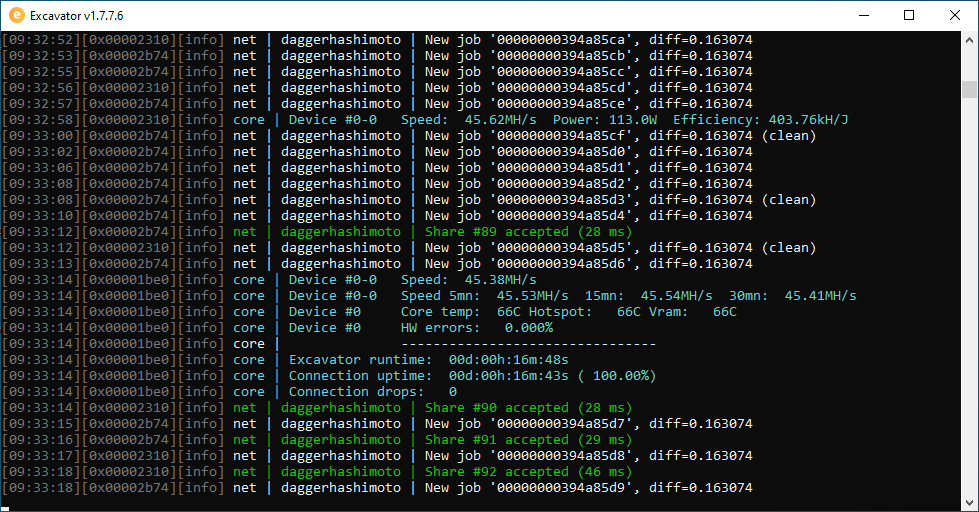Screen dimensions: 979x512
Task: Minimize the Excavator window
Action: (863, 15)
